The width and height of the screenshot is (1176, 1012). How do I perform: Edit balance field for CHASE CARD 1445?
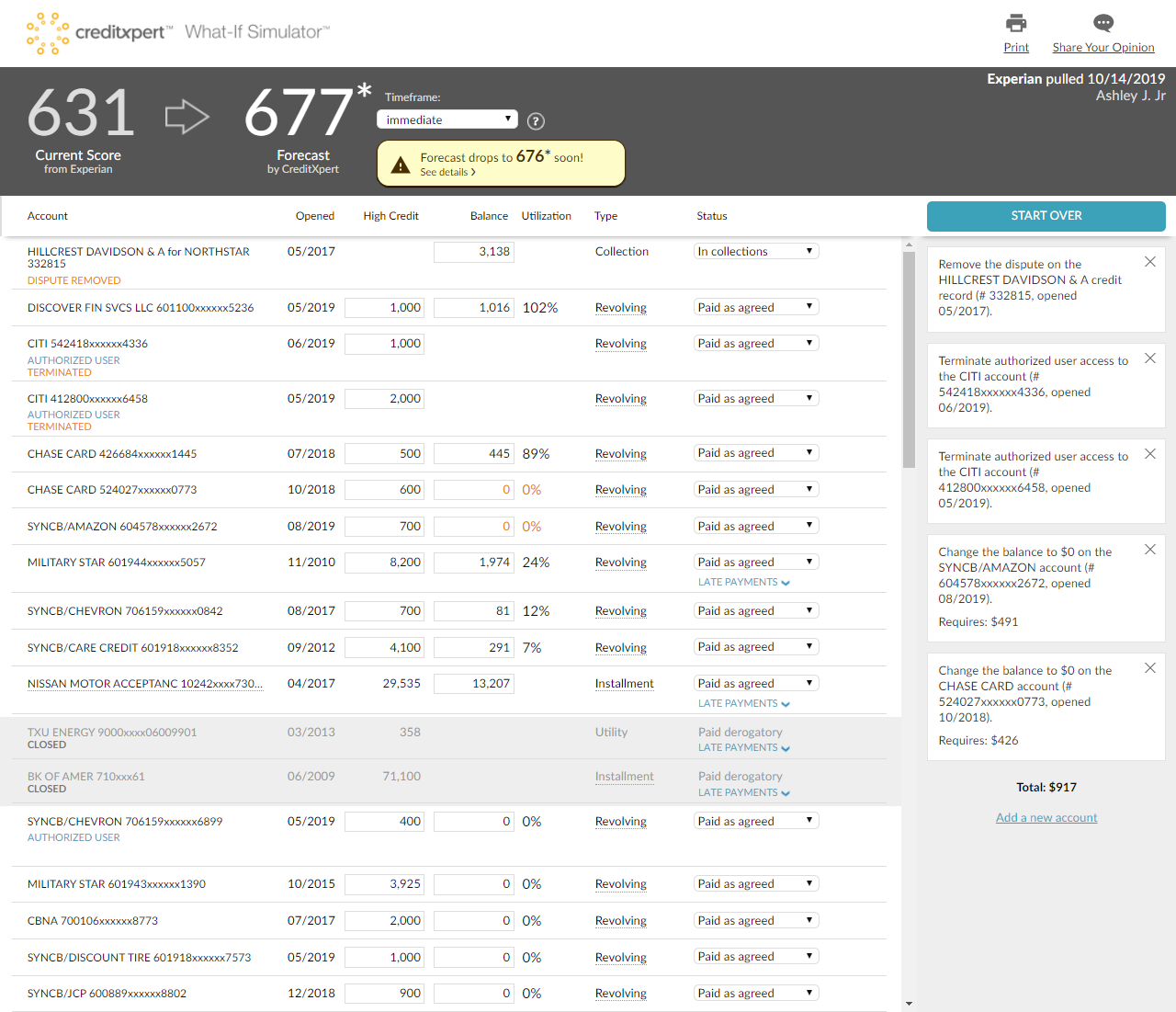474,453
